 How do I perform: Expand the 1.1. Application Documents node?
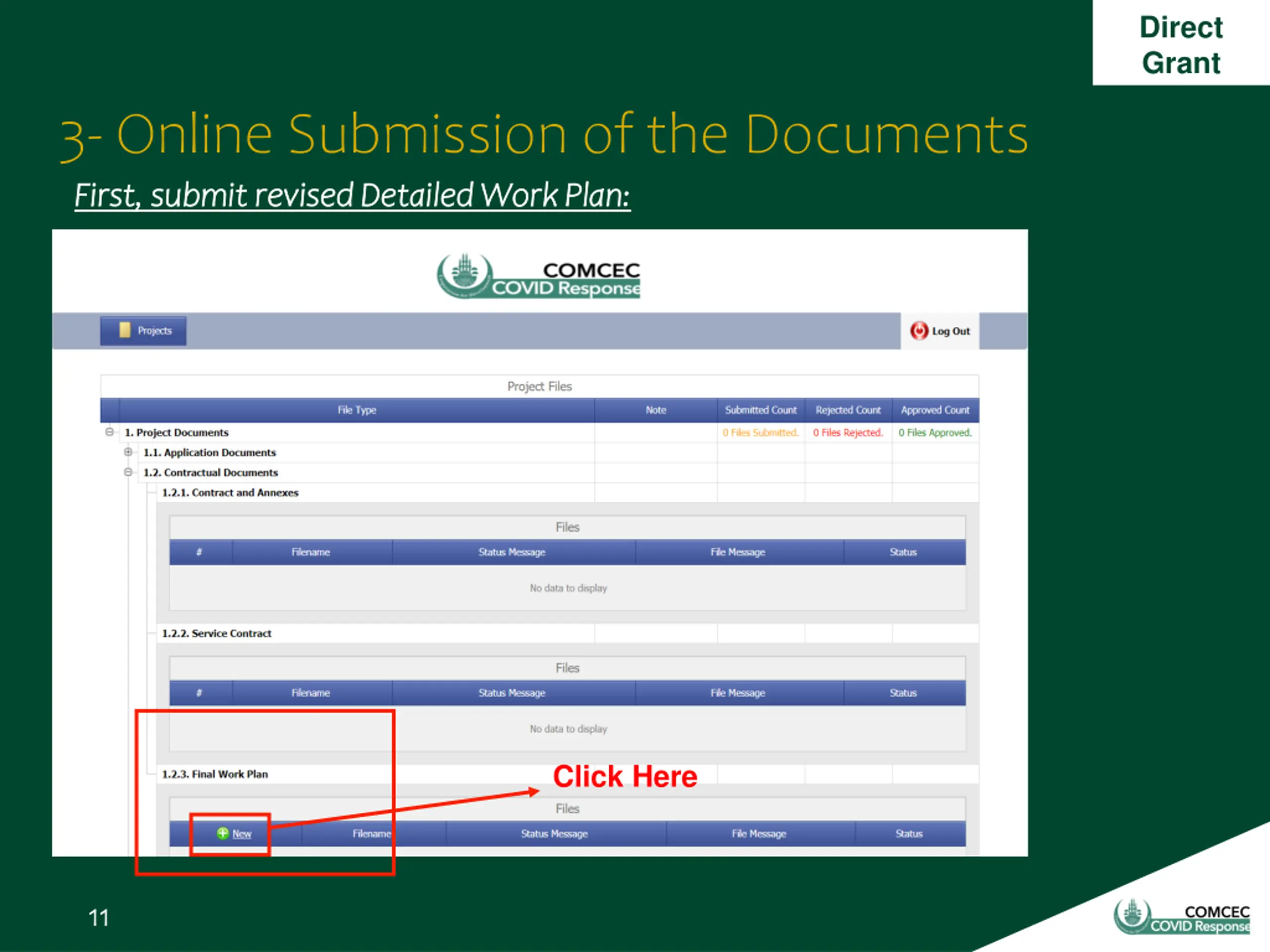(128, 452)
